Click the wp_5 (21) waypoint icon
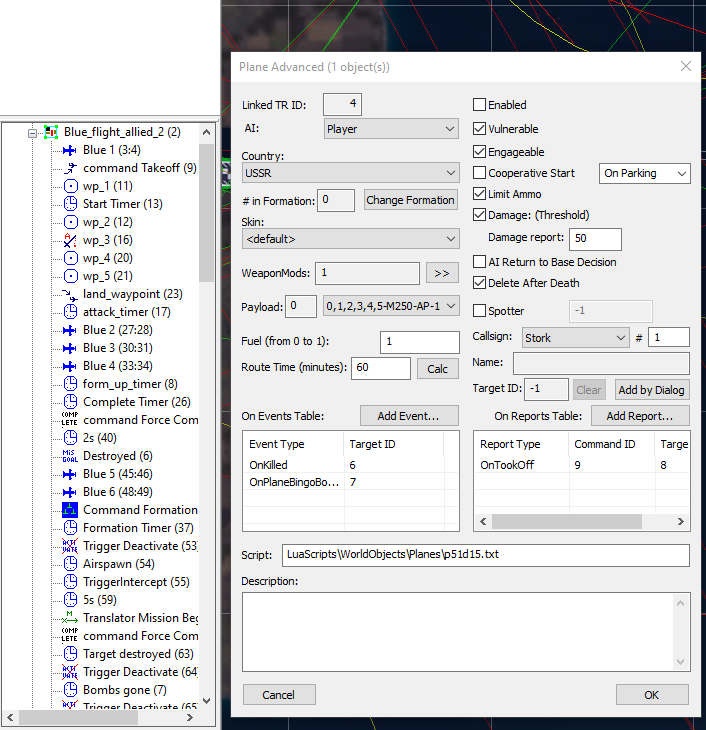Viewport: 706px width, 730px height. pos(70,276)
